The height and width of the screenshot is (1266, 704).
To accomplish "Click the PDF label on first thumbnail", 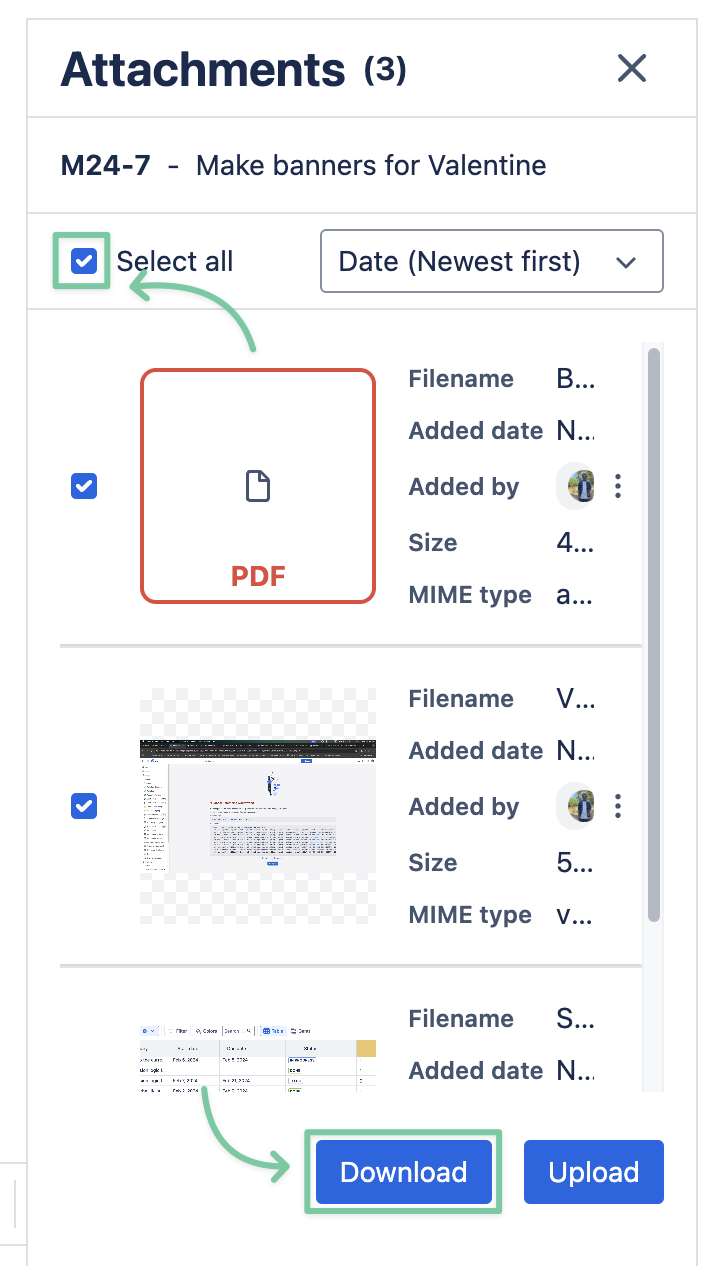I will coord(258,576).
